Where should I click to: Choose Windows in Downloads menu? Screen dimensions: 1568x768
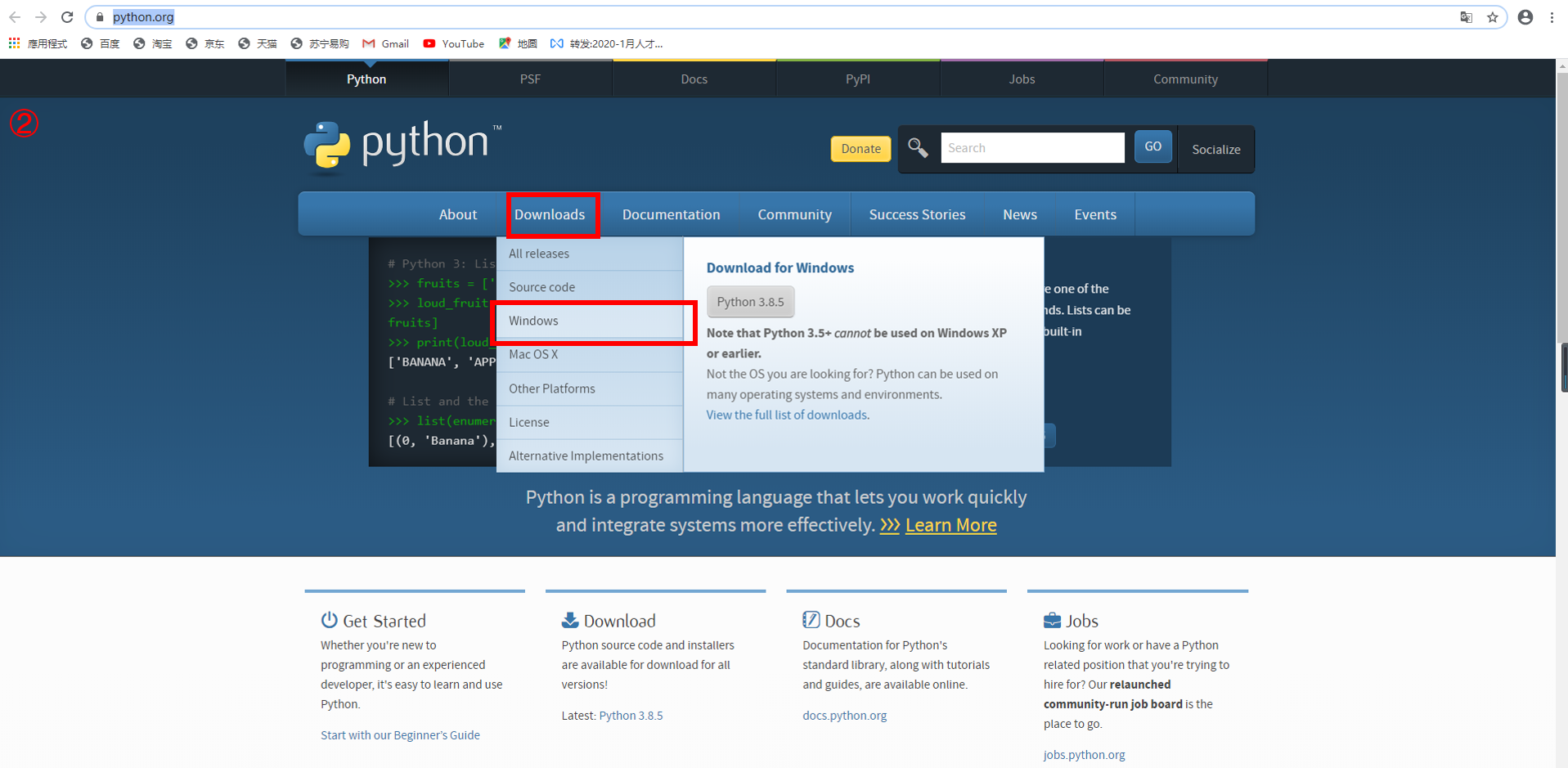(590, 321)
